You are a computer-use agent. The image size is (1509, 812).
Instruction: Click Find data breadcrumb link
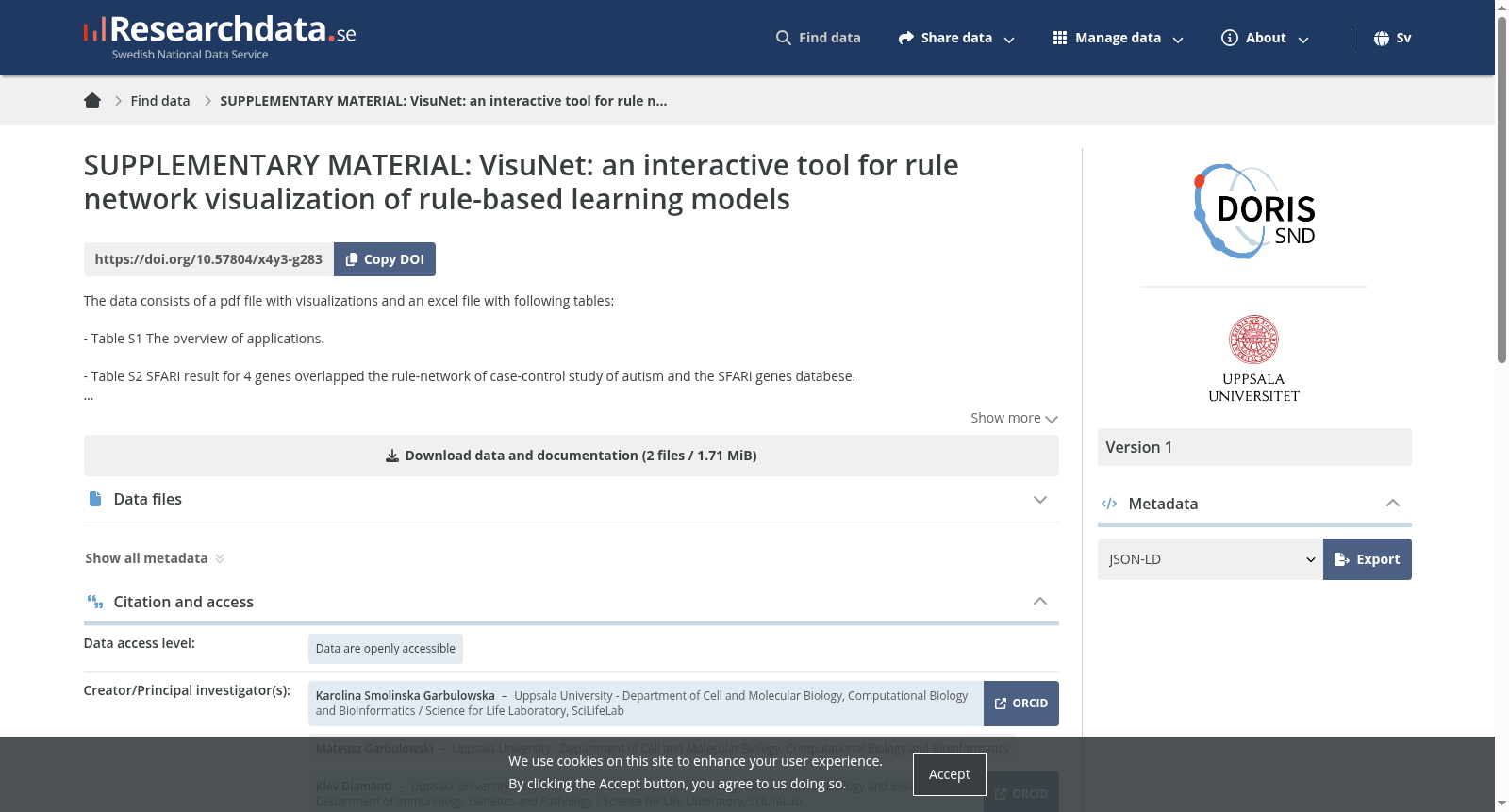click(160, 101)
